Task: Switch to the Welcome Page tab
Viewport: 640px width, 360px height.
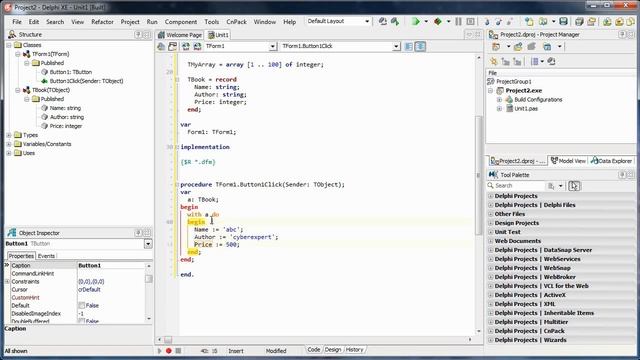Action: coord(180,35)
